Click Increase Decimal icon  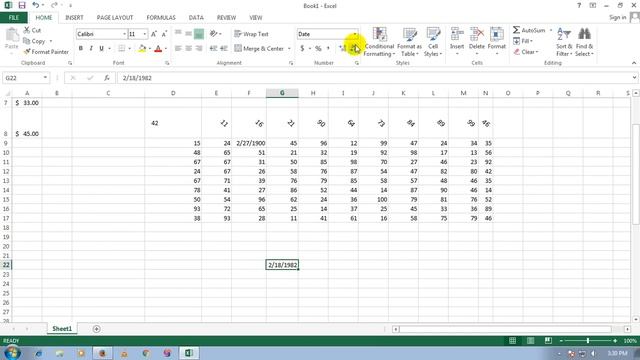[342, 49]
